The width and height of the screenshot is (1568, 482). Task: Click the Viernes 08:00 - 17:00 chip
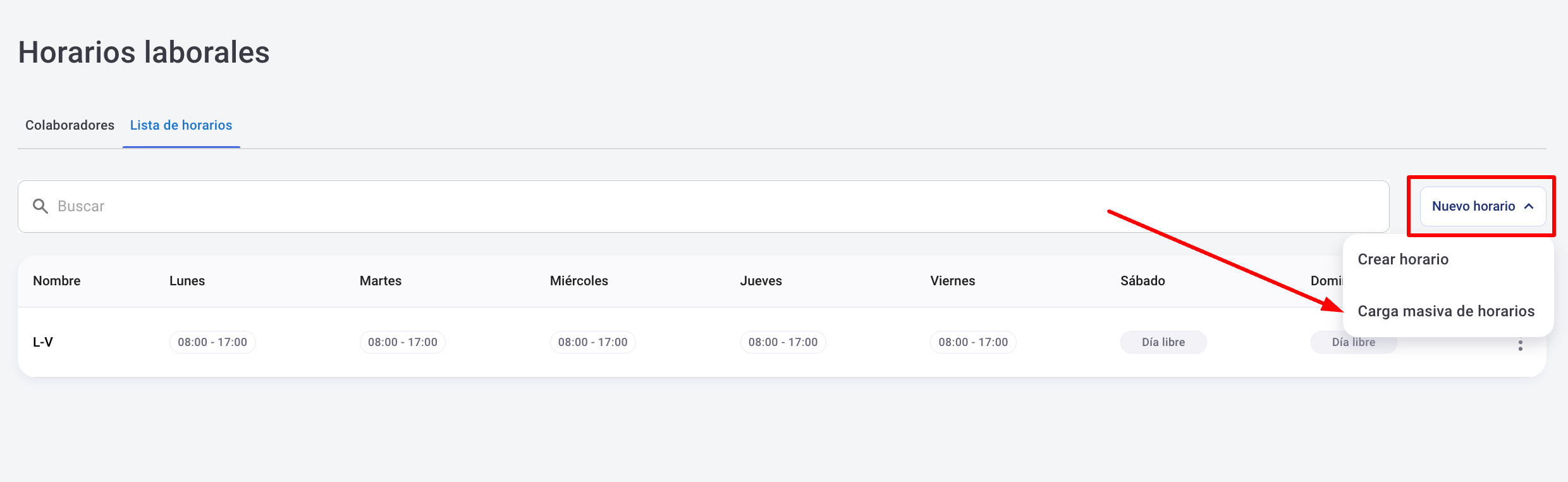[973, 342]
